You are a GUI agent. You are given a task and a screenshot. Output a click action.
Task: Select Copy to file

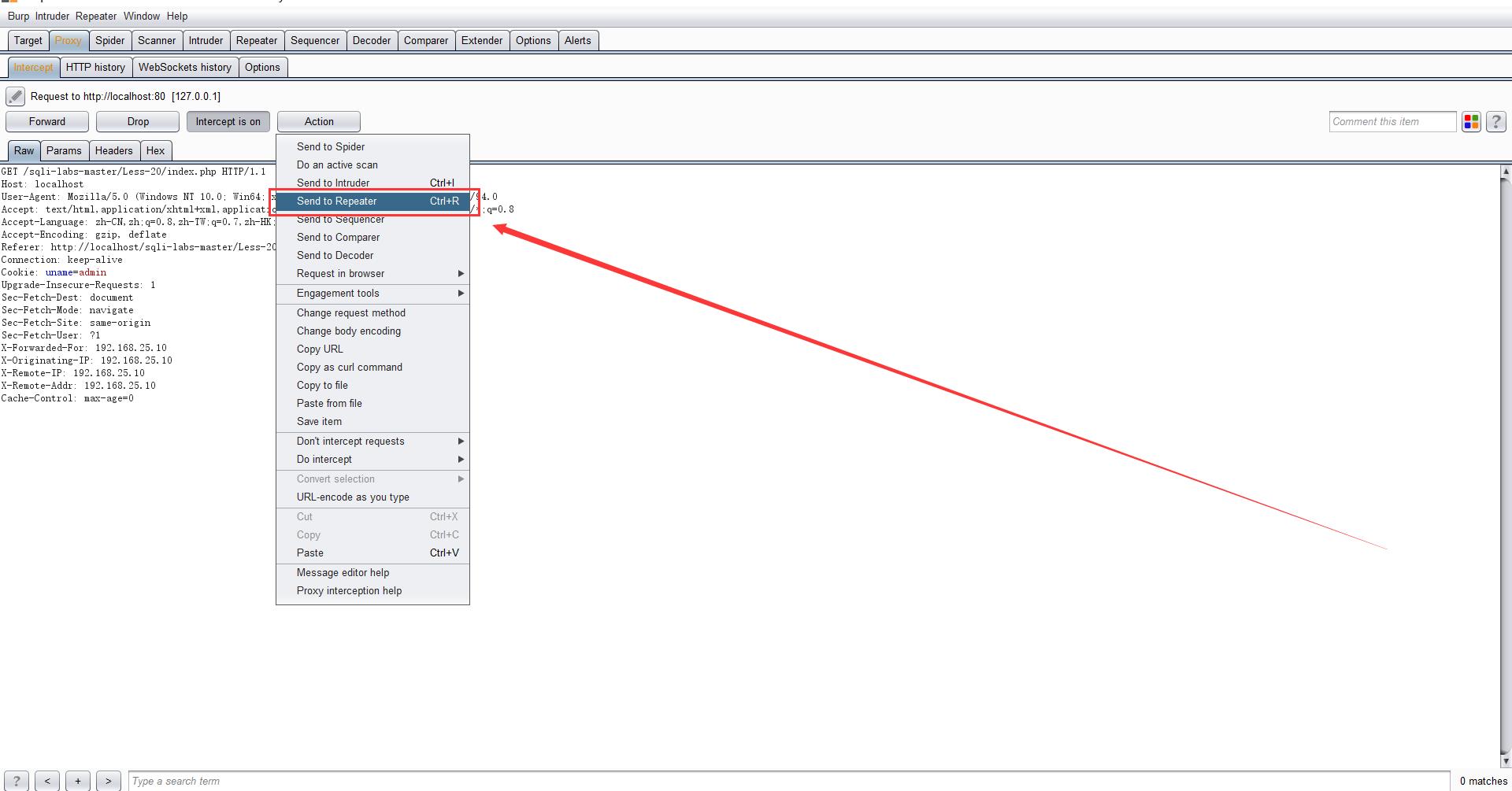tap(372, 386)
